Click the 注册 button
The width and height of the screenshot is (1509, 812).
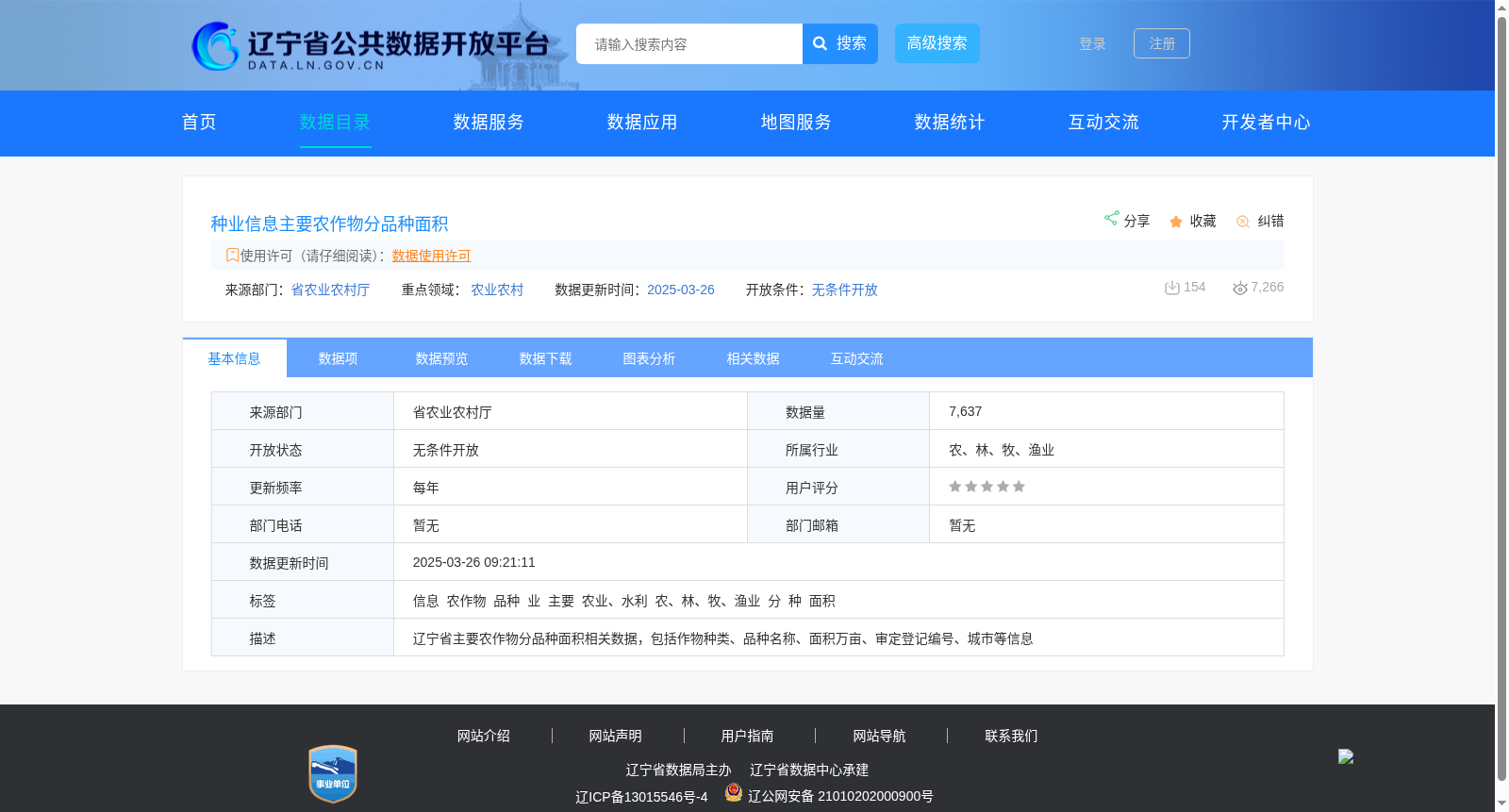pyautogui.click(x=1162, y=43)
